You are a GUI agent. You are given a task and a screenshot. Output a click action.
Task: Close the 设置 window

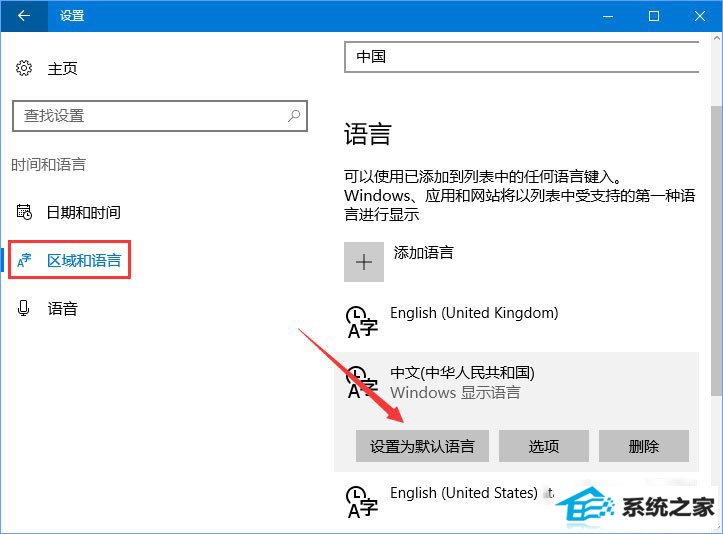coord(699,16)
